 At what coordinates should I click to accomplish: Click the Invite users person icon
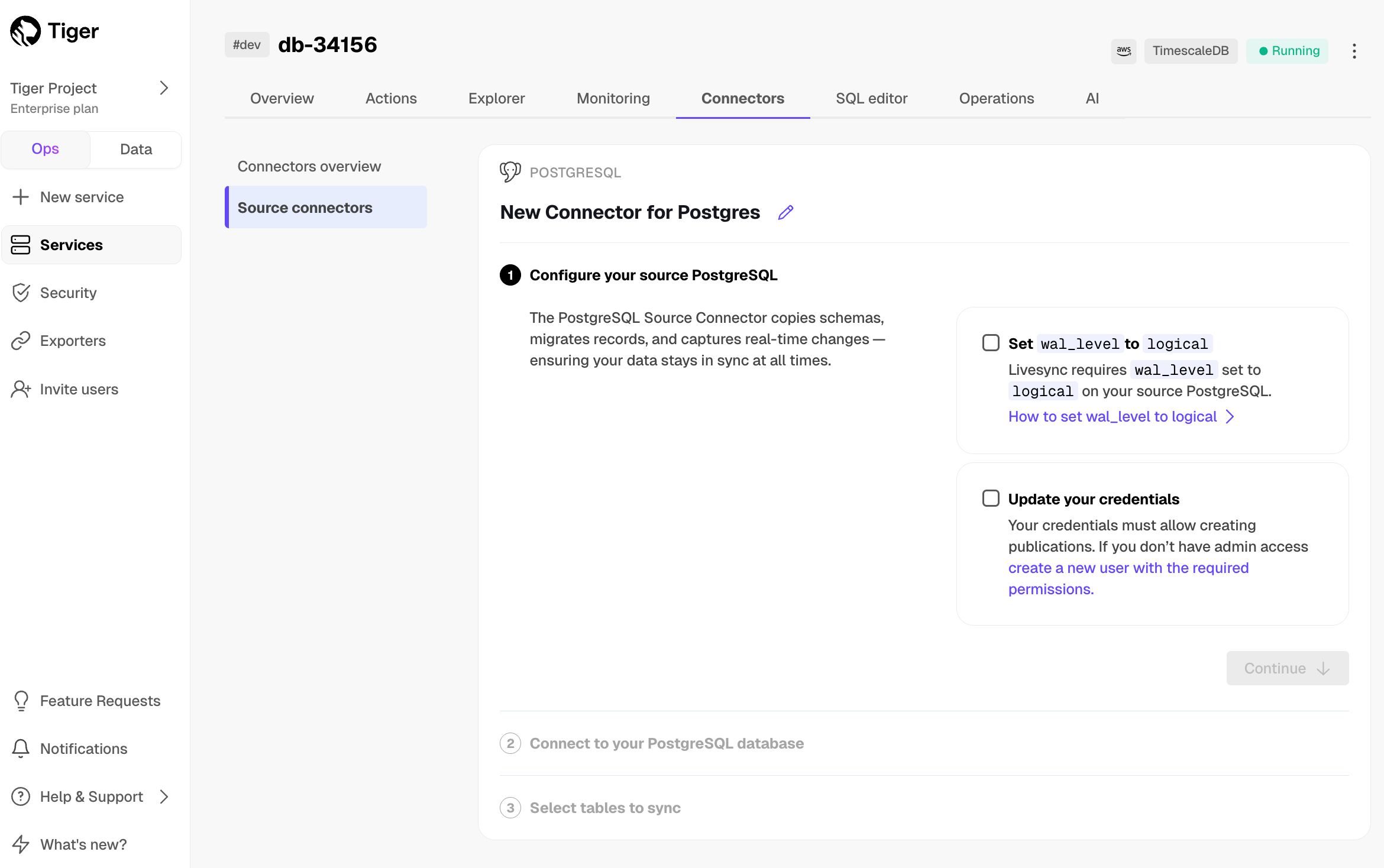point(21,389)
